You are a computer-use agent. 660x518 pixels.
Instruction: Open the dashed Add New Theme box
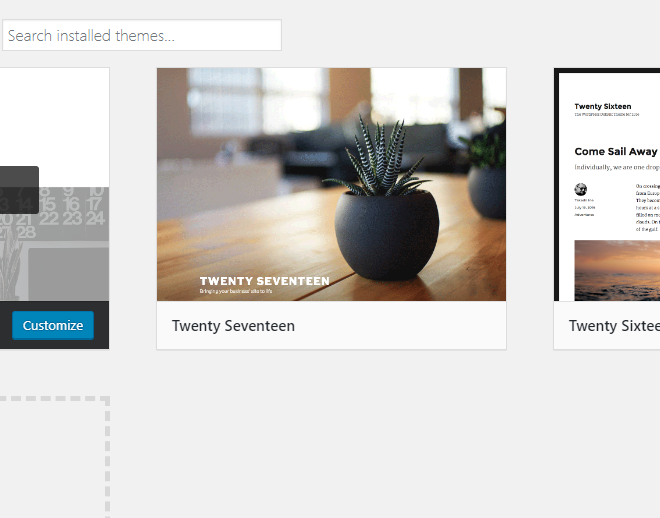pos(55,457)
